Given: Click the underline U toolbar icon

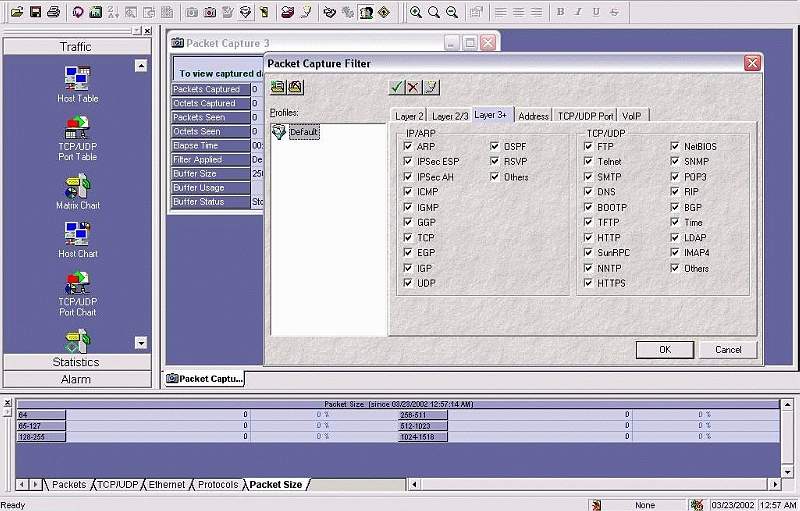Looking at the screenshot, I should (596, 12).
